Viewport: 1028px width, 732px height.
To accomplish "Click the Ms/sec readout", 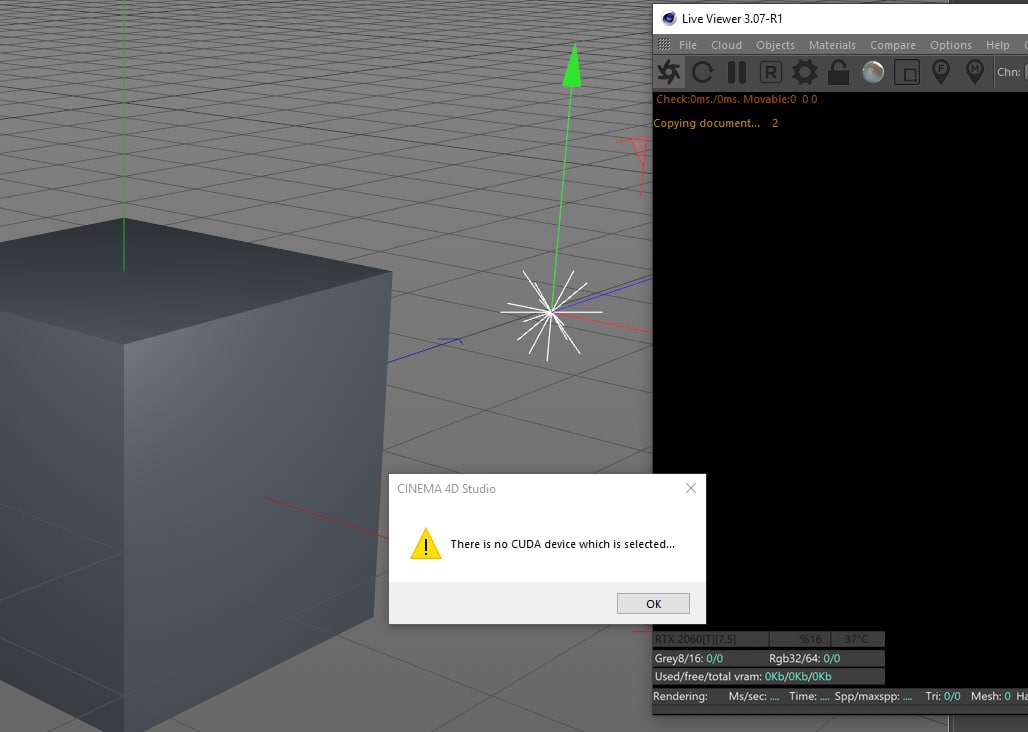I will pos(754,696).
